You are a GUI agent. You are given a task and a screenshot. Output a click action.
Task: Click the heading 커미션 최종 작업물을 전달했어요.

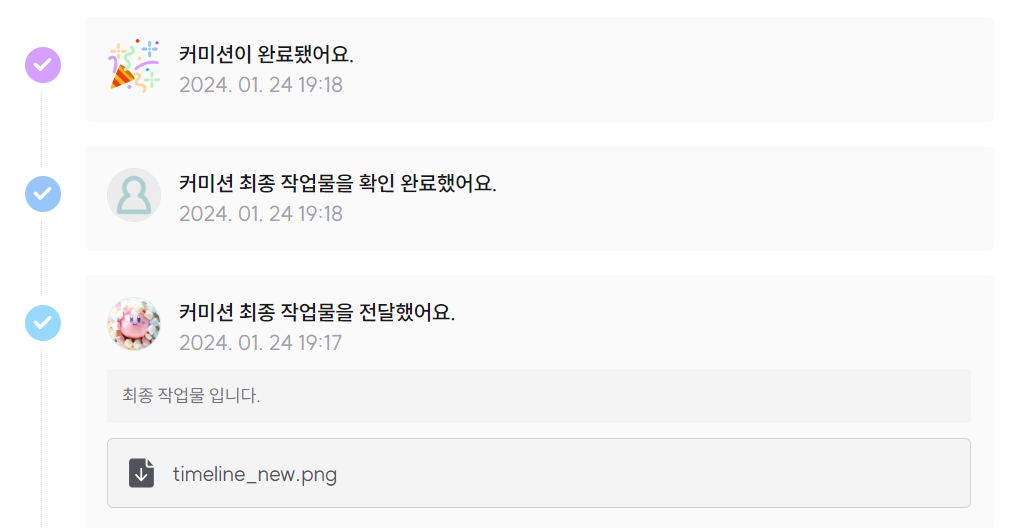click(316, 312)
